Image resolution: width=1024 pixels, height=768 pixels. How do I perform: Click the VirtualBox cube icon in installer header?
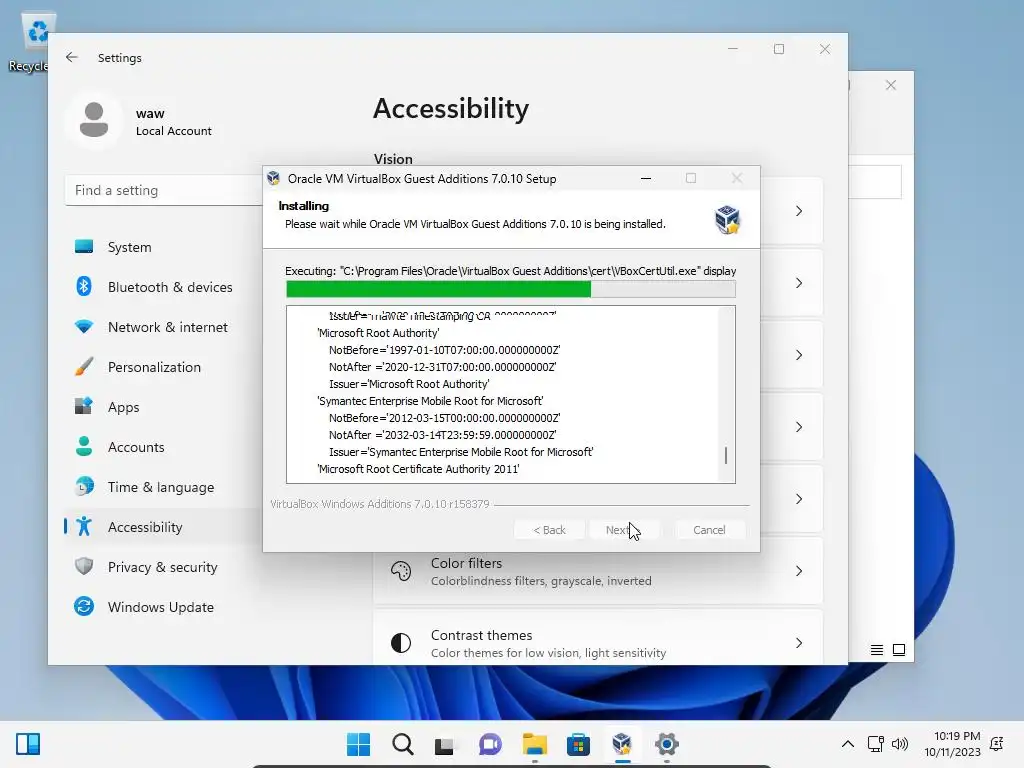coord(727,219)
